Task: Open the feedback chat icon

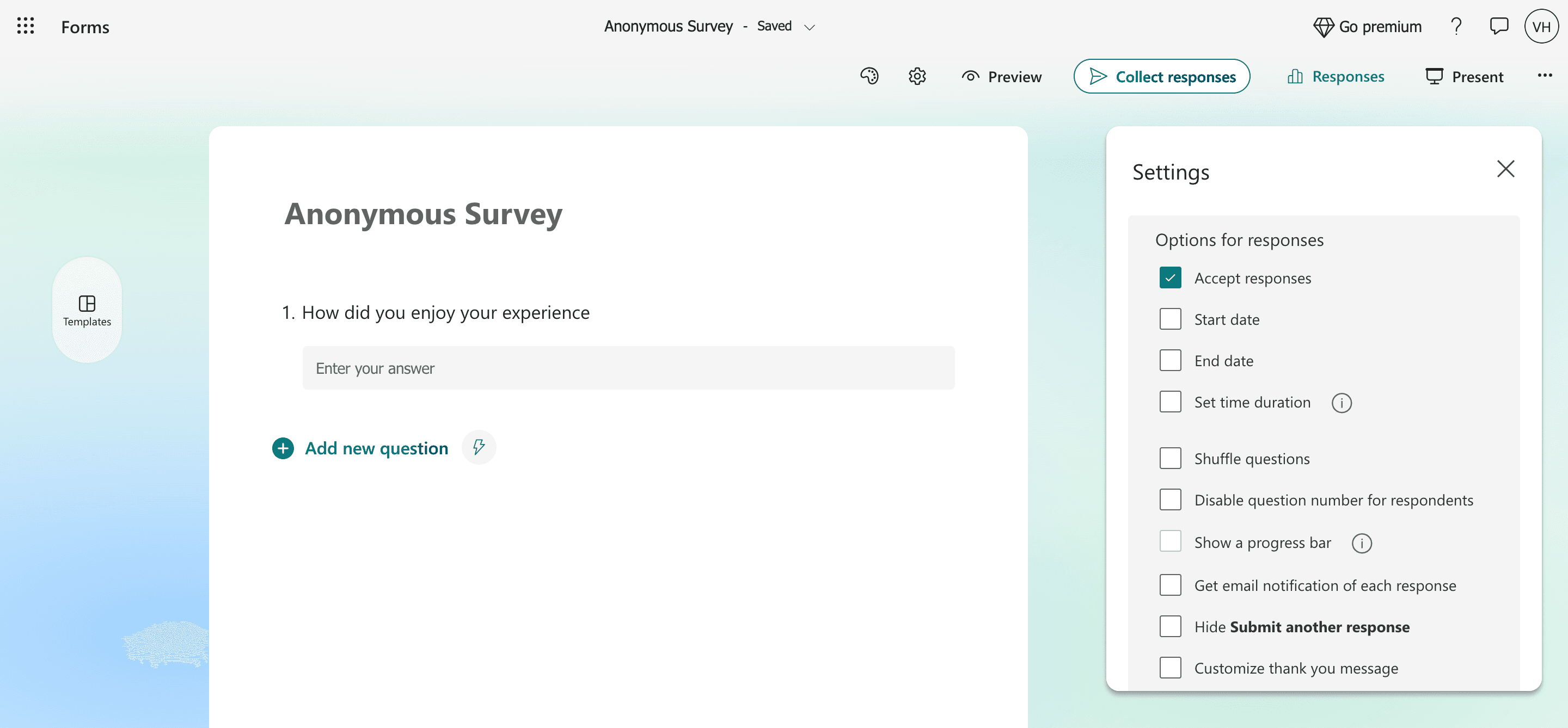Action: point(1499,27)
